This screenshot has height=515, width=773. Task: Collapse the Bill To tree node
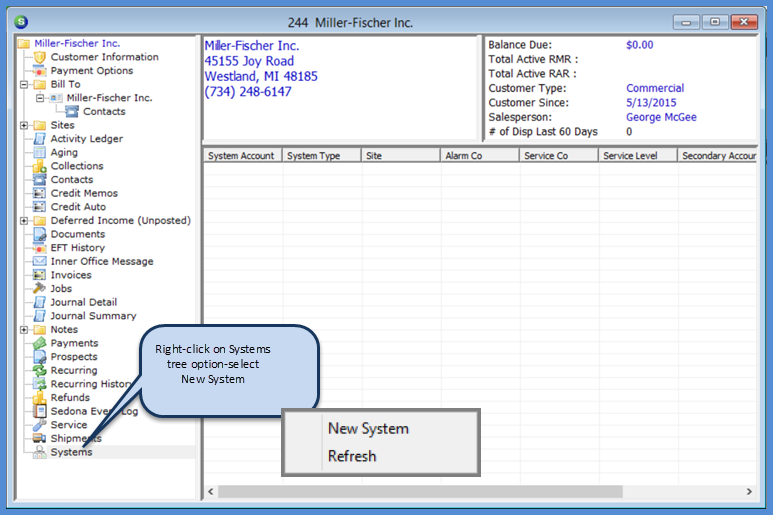[x=24, y=84]
